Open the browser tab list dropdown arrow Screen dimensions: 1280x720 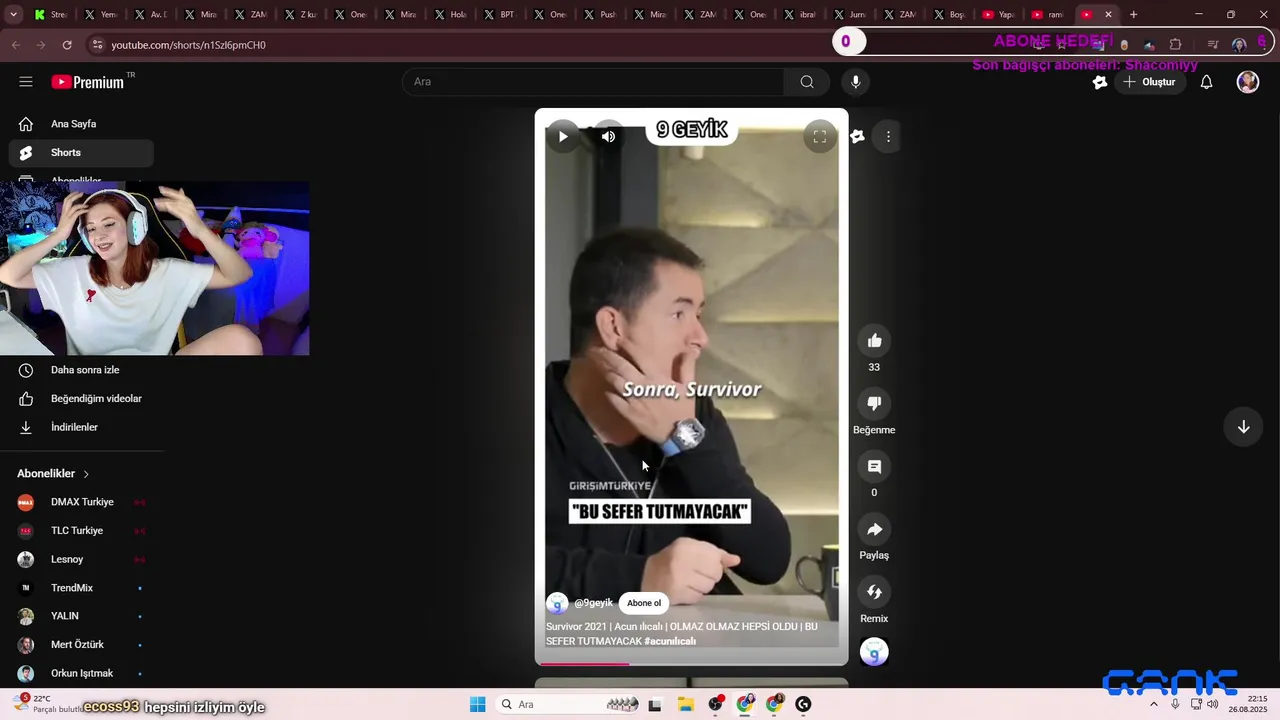tap(14, 15)
